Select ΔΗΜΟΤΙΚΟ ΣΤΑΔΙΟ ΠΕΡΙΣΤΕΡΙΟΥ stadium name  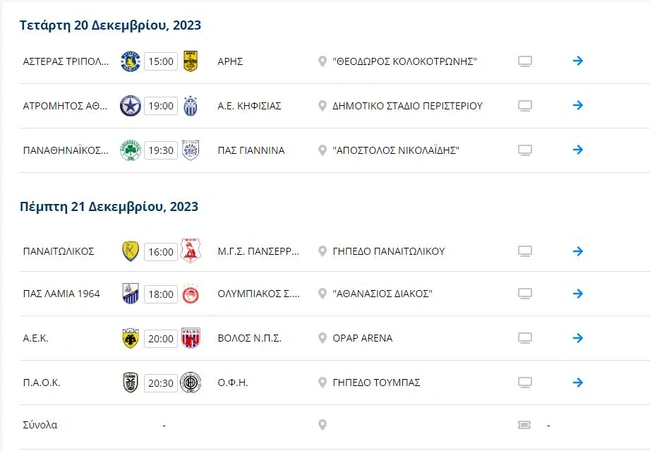click(x=407, y=105)
